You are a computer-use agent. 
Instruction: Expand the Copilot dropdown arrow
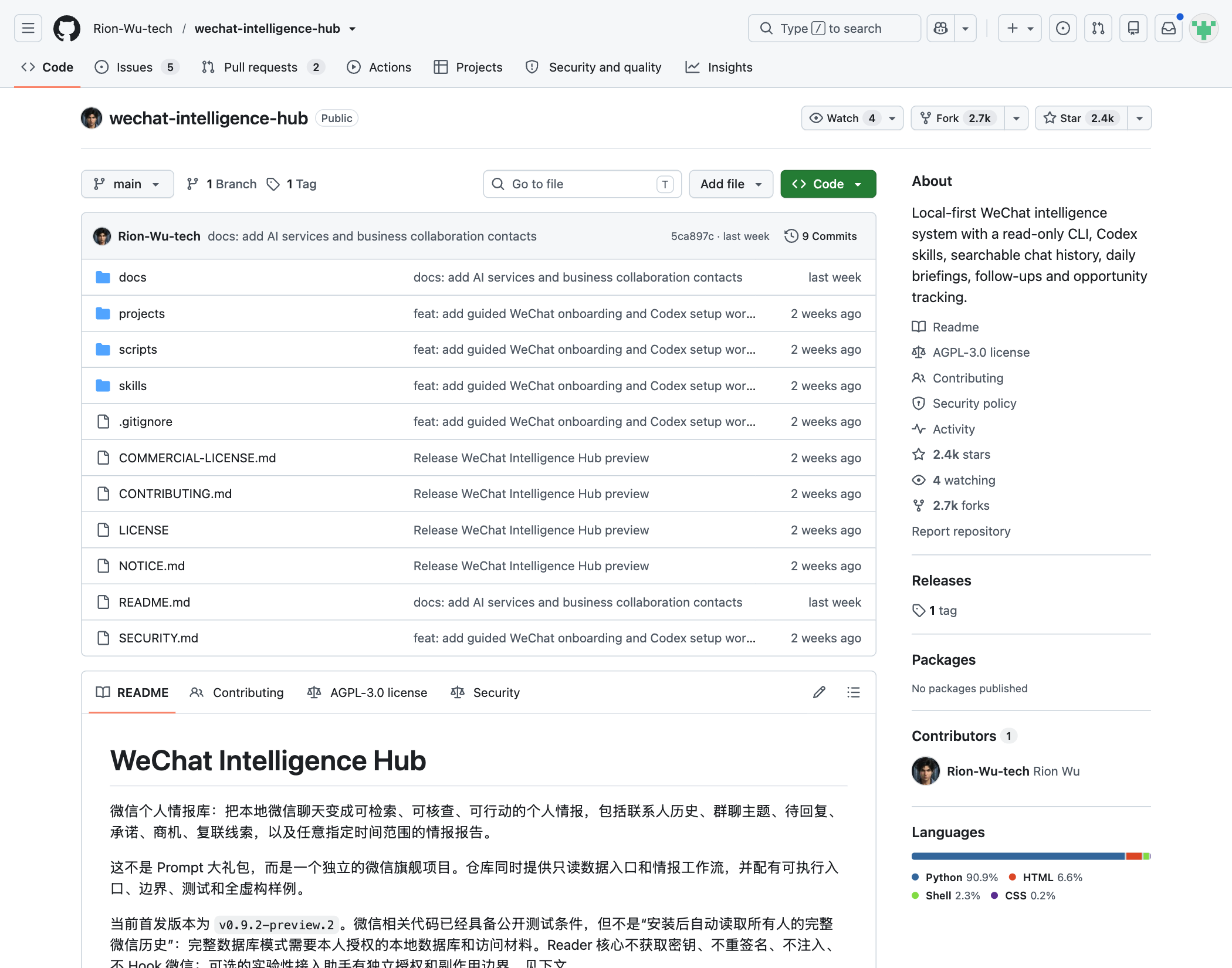(965, 28)
